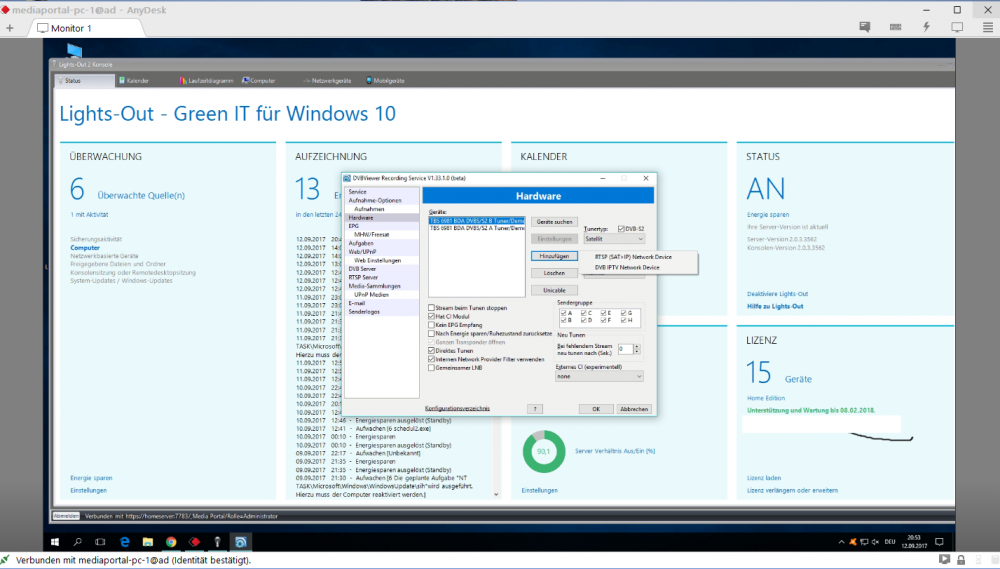Toggle the 'Gemeinsamer LNB' checkbox
Image resolution: width=1000 pixels, height=569 pixels.
pyautogui.click(x=431, y=367)
